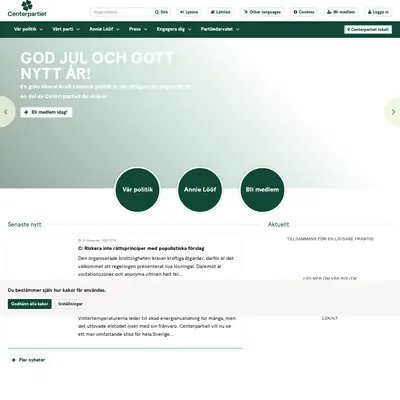The width and height of the screenshot is (400, 400).
Task: Click into the search input field
Action: click(x=122, y=12)
